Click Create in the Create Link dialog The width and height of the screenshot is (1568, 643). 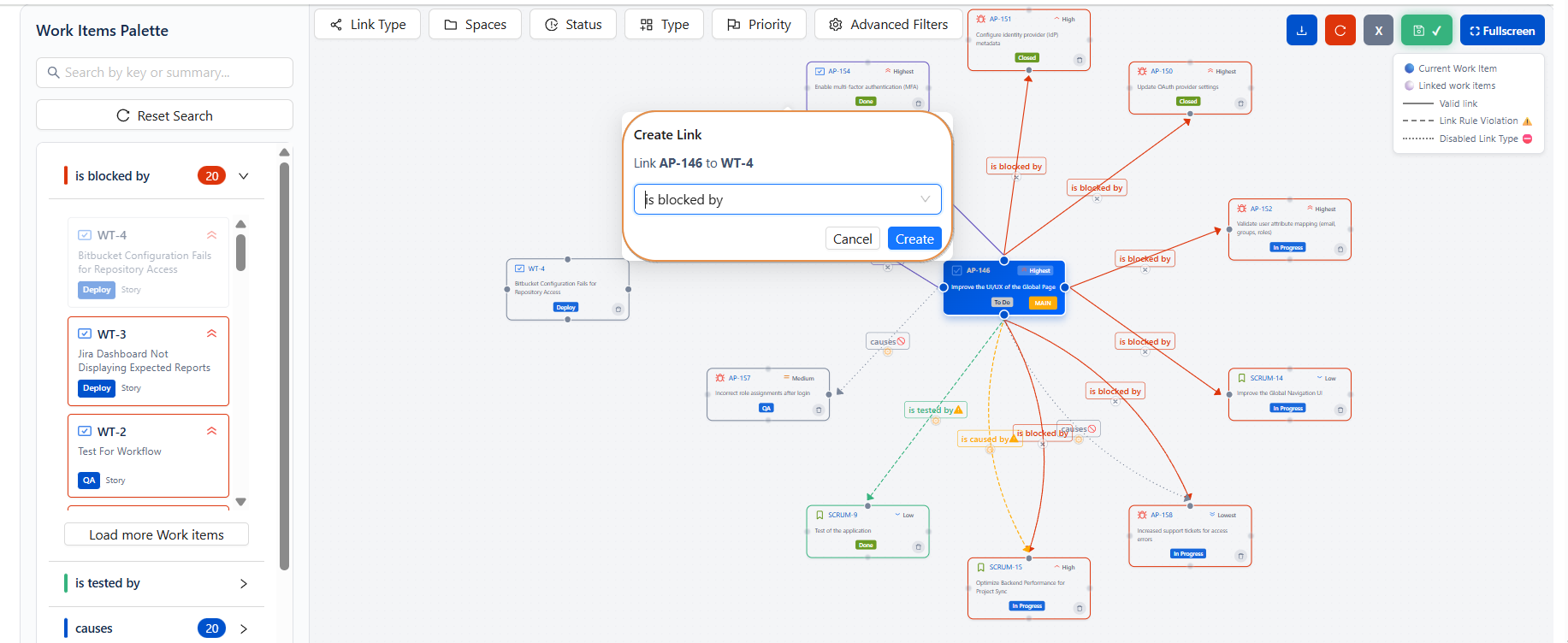tap(914, 239)
